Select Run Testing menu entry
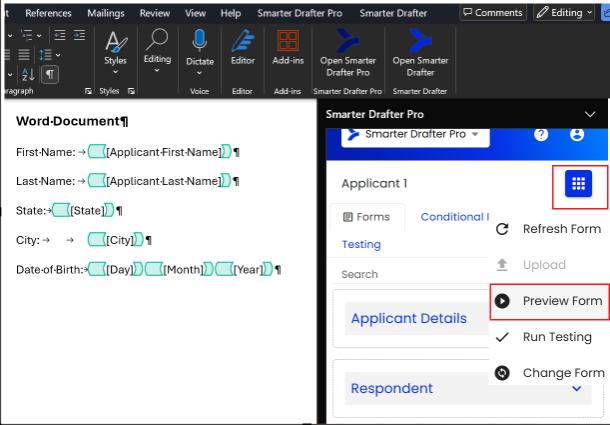Image resolution: width=610 pixels, height=425 pixels. coord(549,337)
